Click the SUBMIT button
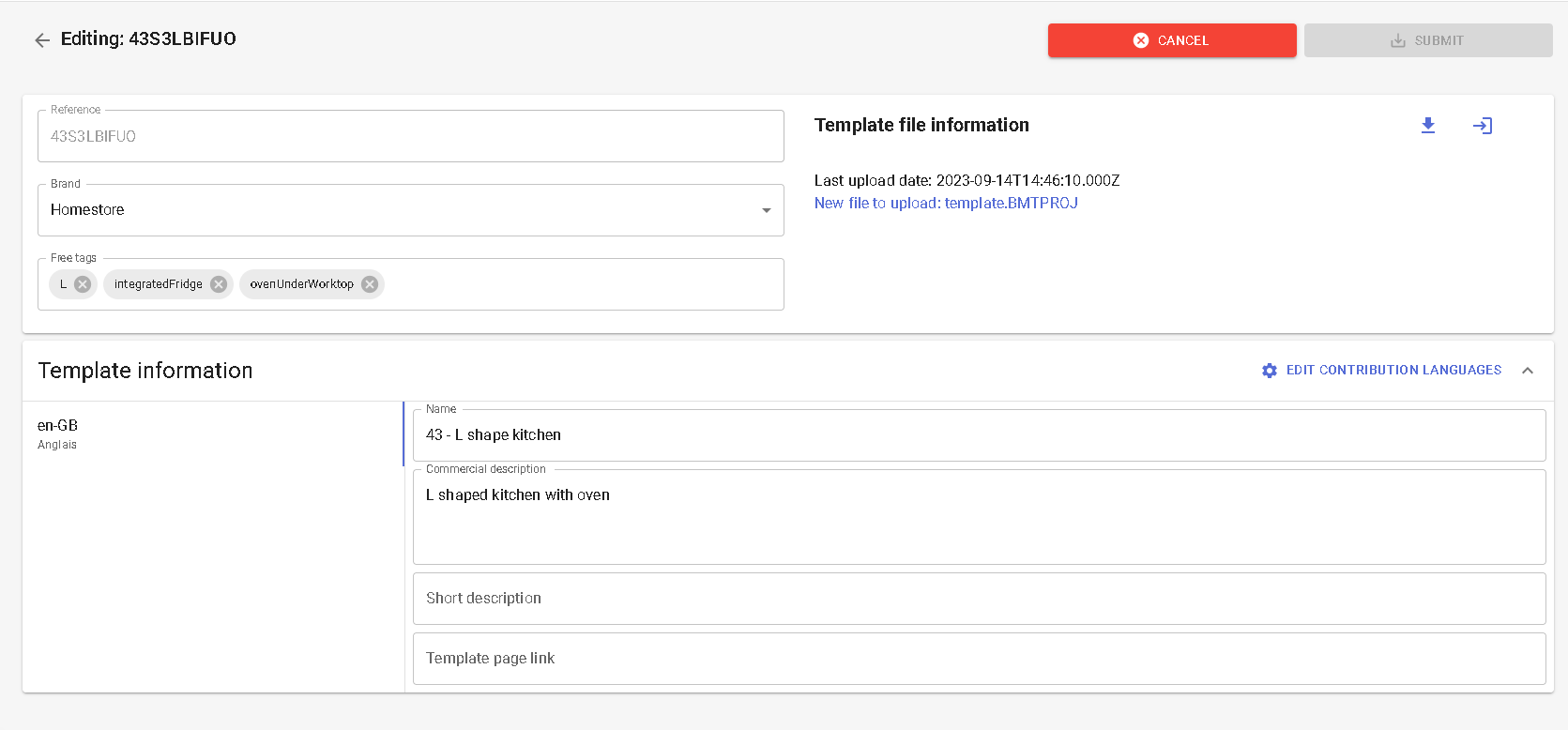 [x=1428, y=40]
